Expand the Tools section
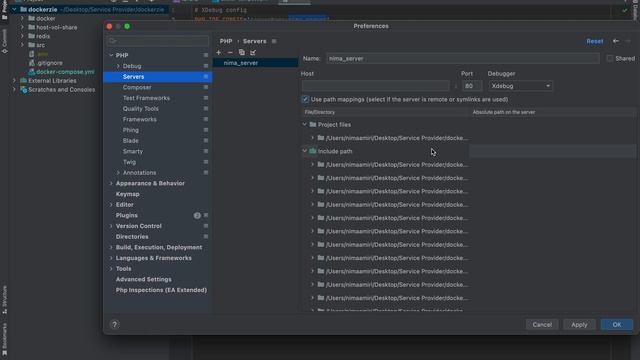The image size is (640, 360). coord(111,269)
